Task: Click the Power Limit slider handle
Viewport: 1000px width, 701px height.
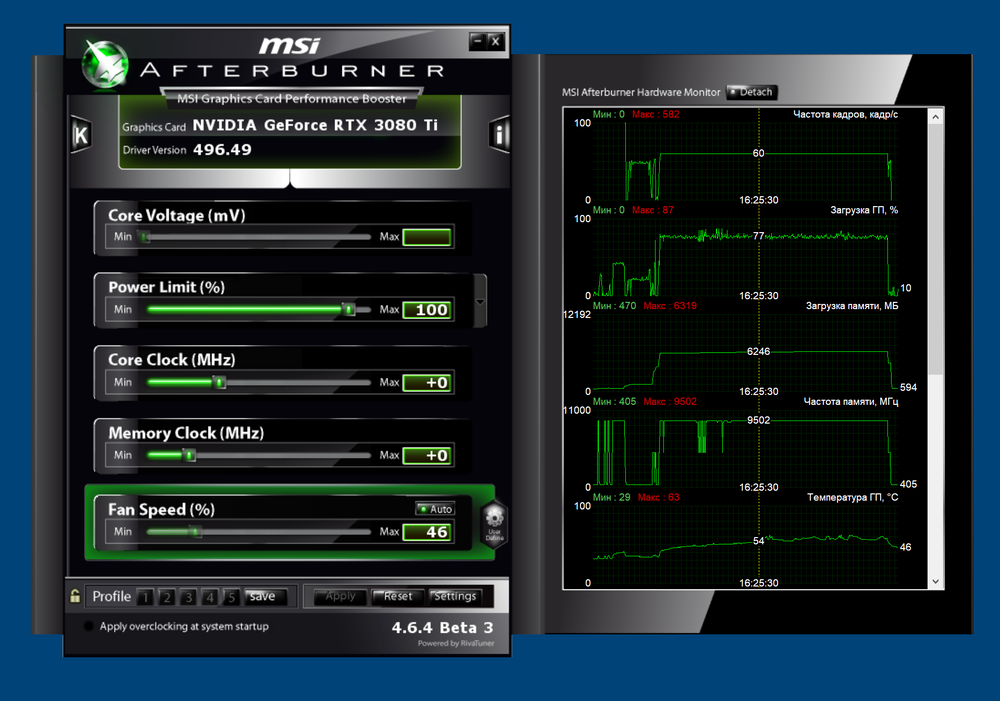Action: coord(348,309)
